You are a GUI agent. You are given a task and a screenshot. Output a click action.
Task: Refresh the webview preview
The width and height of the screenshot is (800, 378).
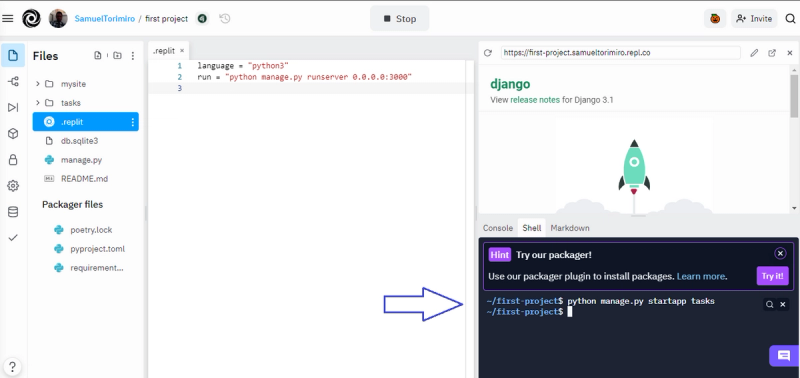pos(488,53)
